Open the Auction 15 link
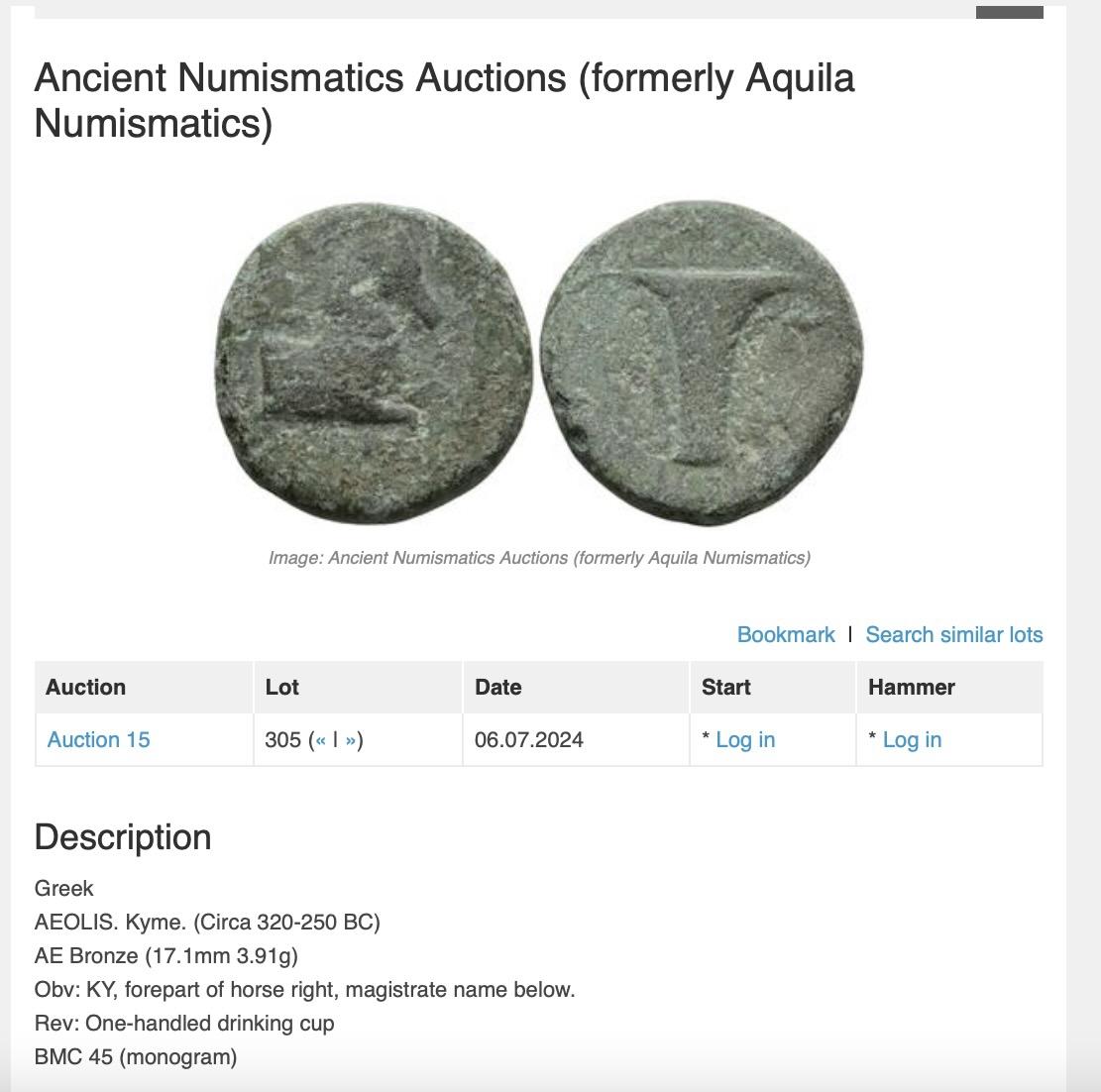The width and height of the screenshot is (1101, 1092). point(98,739)
